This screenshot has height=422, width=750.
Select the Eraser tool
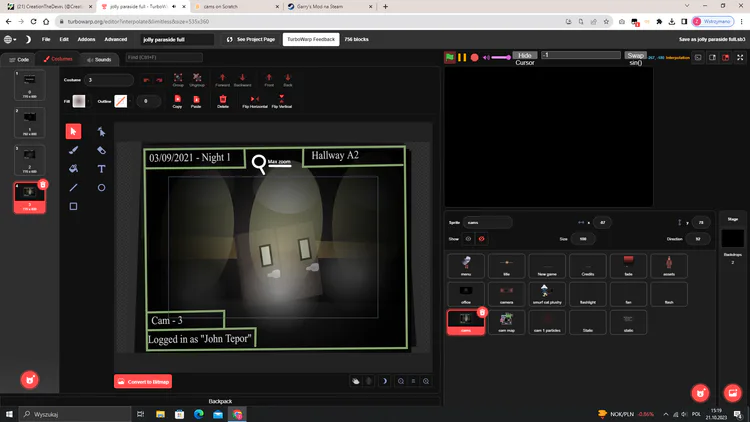(101, 150)
